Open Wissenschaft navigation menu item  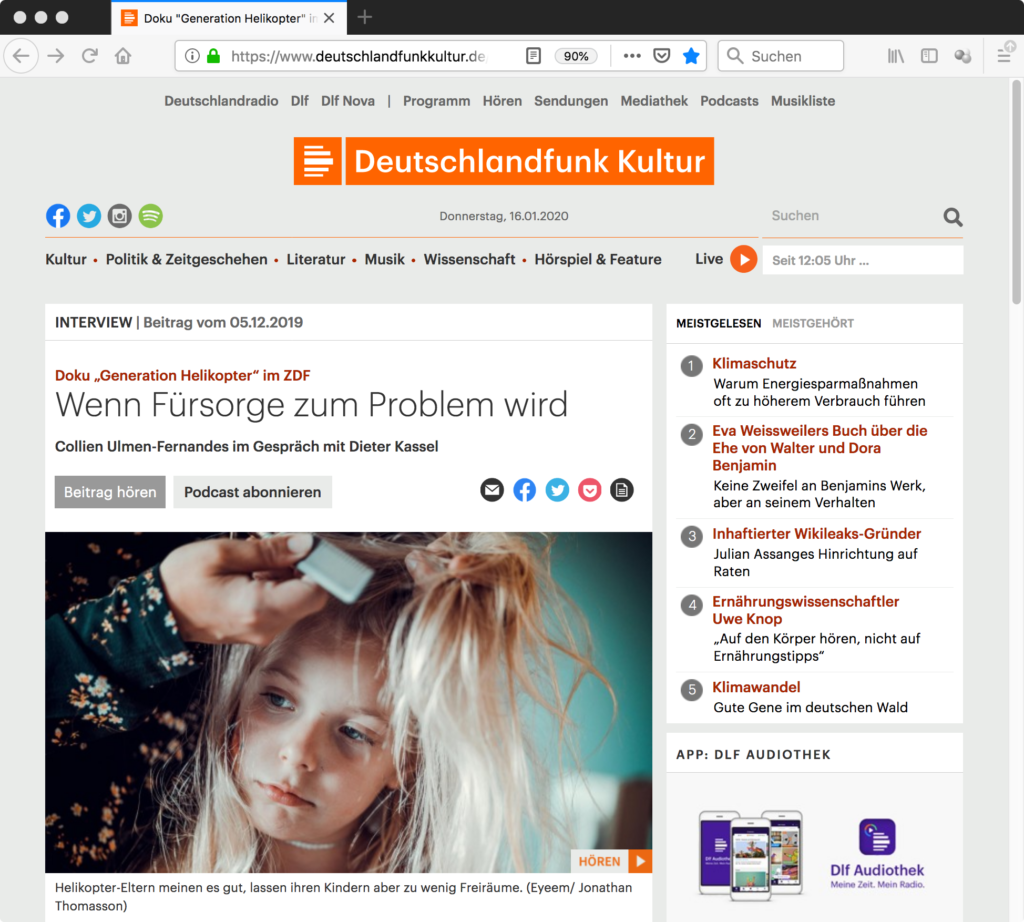point(469,259)
